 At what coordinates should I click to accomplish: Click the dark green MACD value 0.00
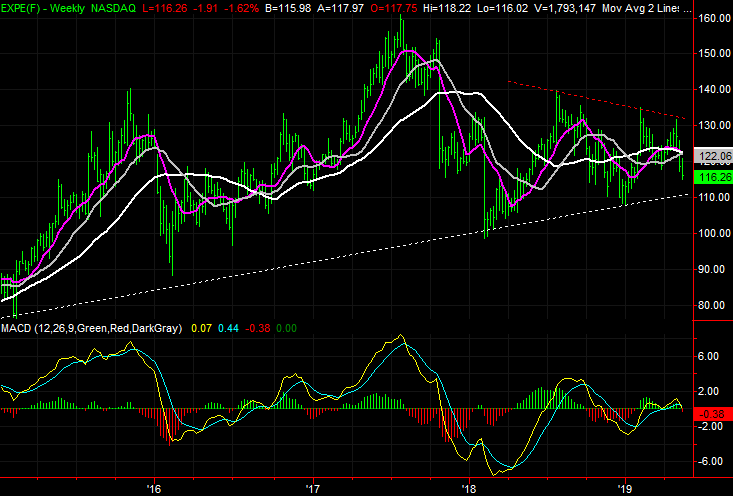(286, 328)
